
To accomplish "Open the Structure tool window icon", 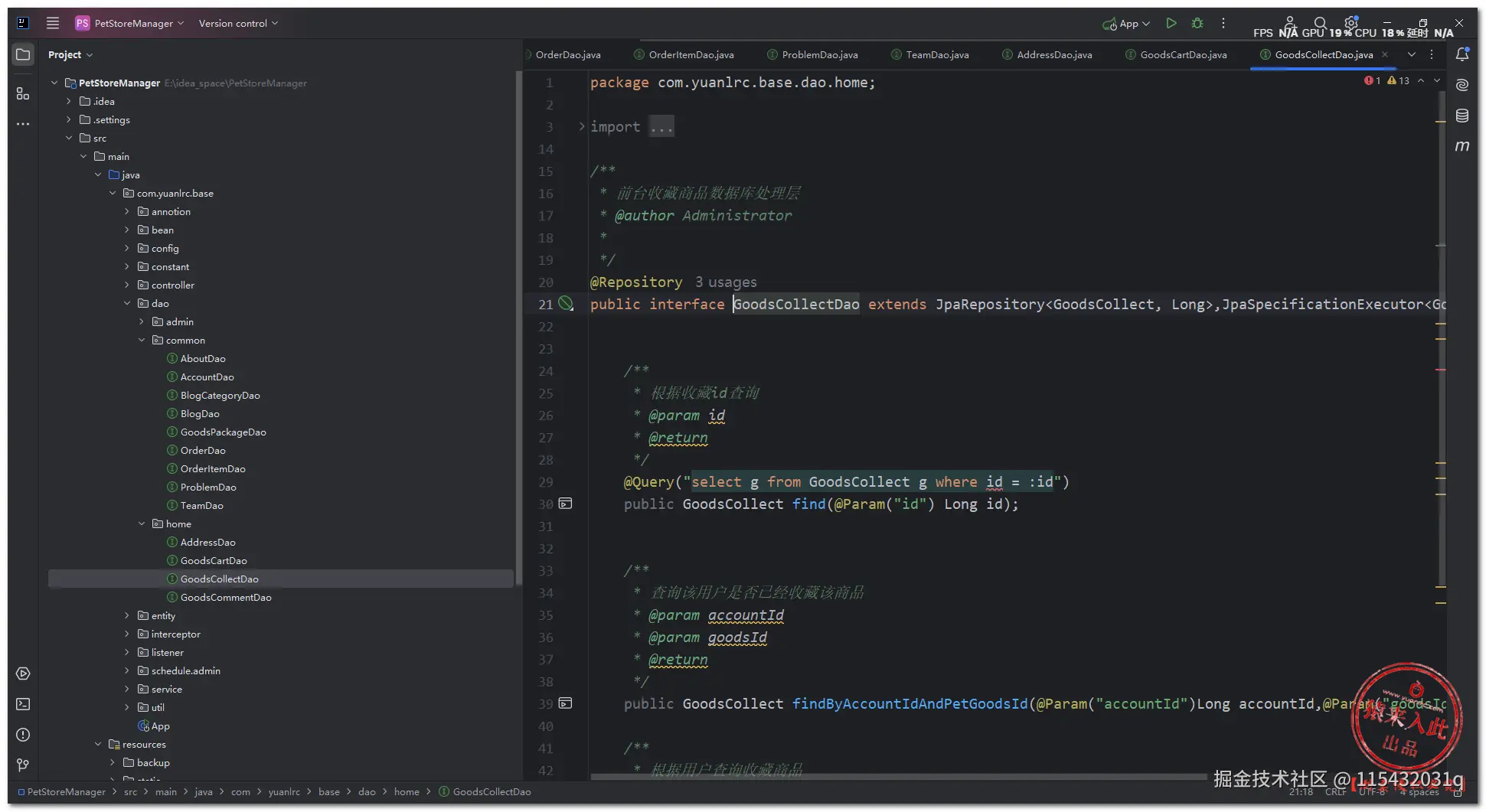I will 23,93.
